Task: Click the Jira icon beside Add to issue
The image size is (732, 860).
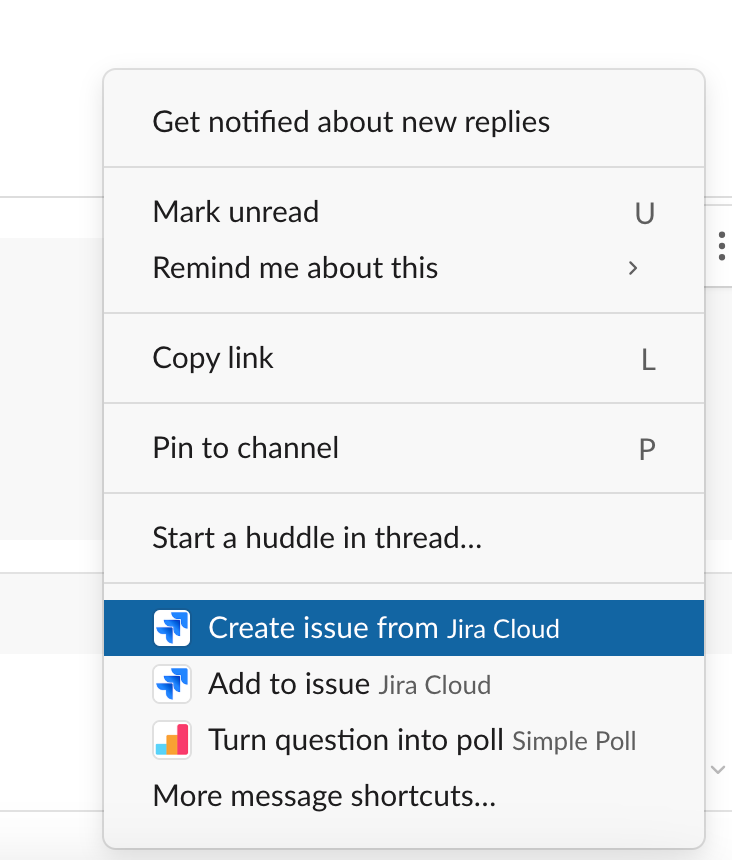Action: point(172,684)
